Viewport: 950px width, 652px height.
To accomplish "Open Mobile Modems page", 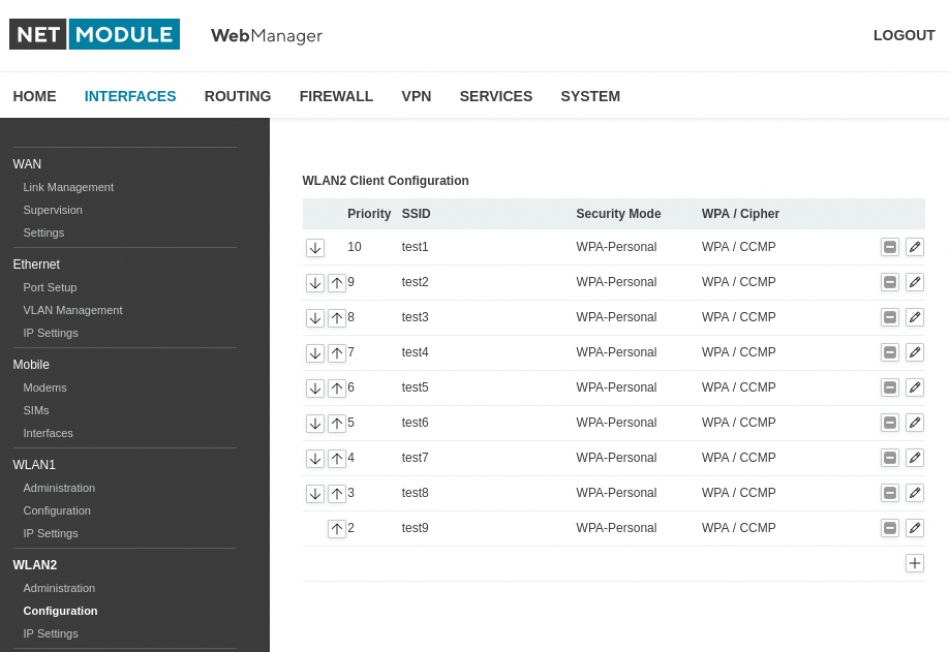I will click(45, 388).
